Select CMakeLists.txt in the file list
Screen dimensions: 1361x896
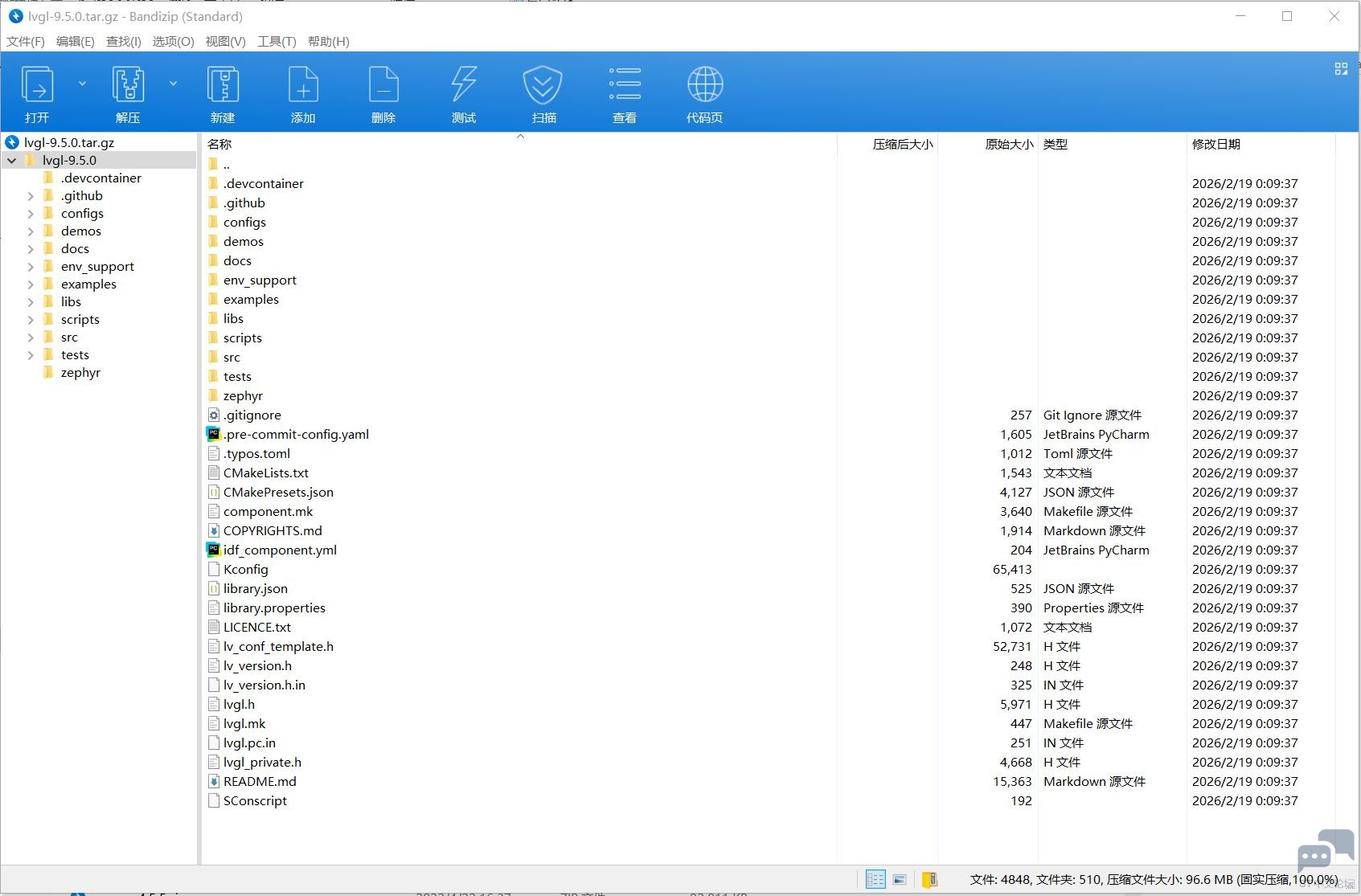point(266,473)
